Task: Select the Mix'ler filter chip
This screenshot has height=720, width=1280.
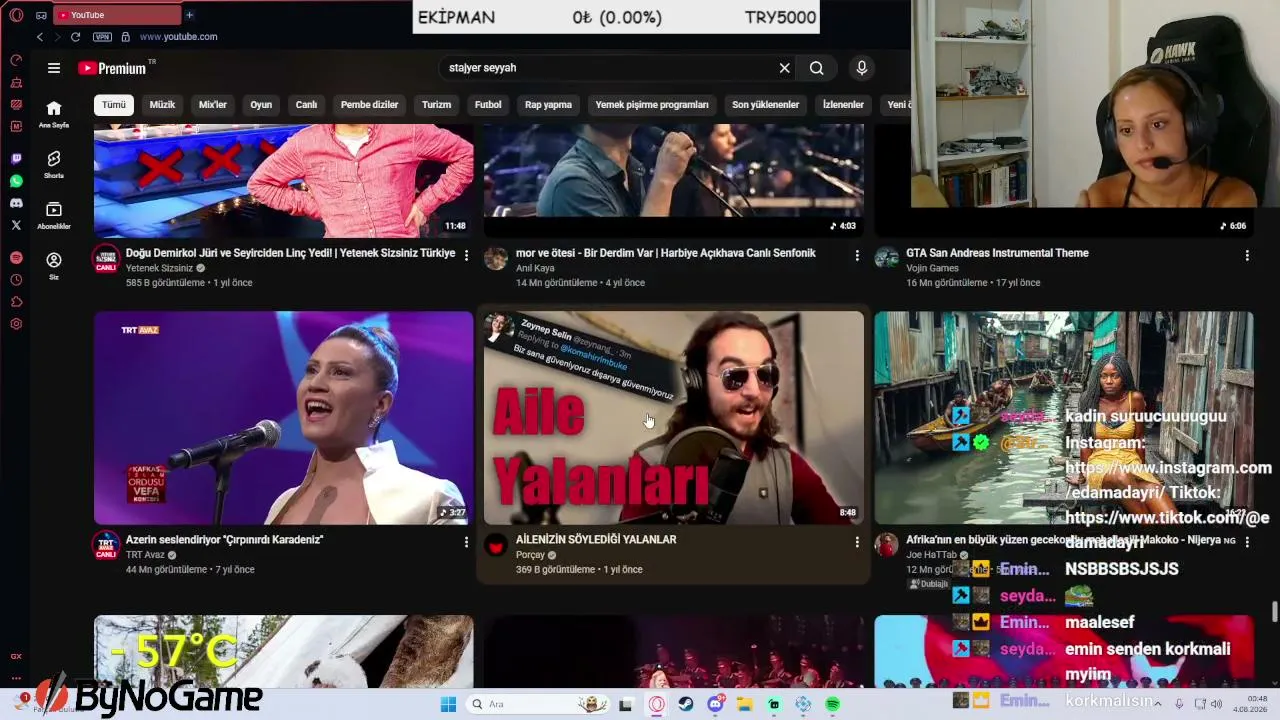Action: click(x=213, y=104)
